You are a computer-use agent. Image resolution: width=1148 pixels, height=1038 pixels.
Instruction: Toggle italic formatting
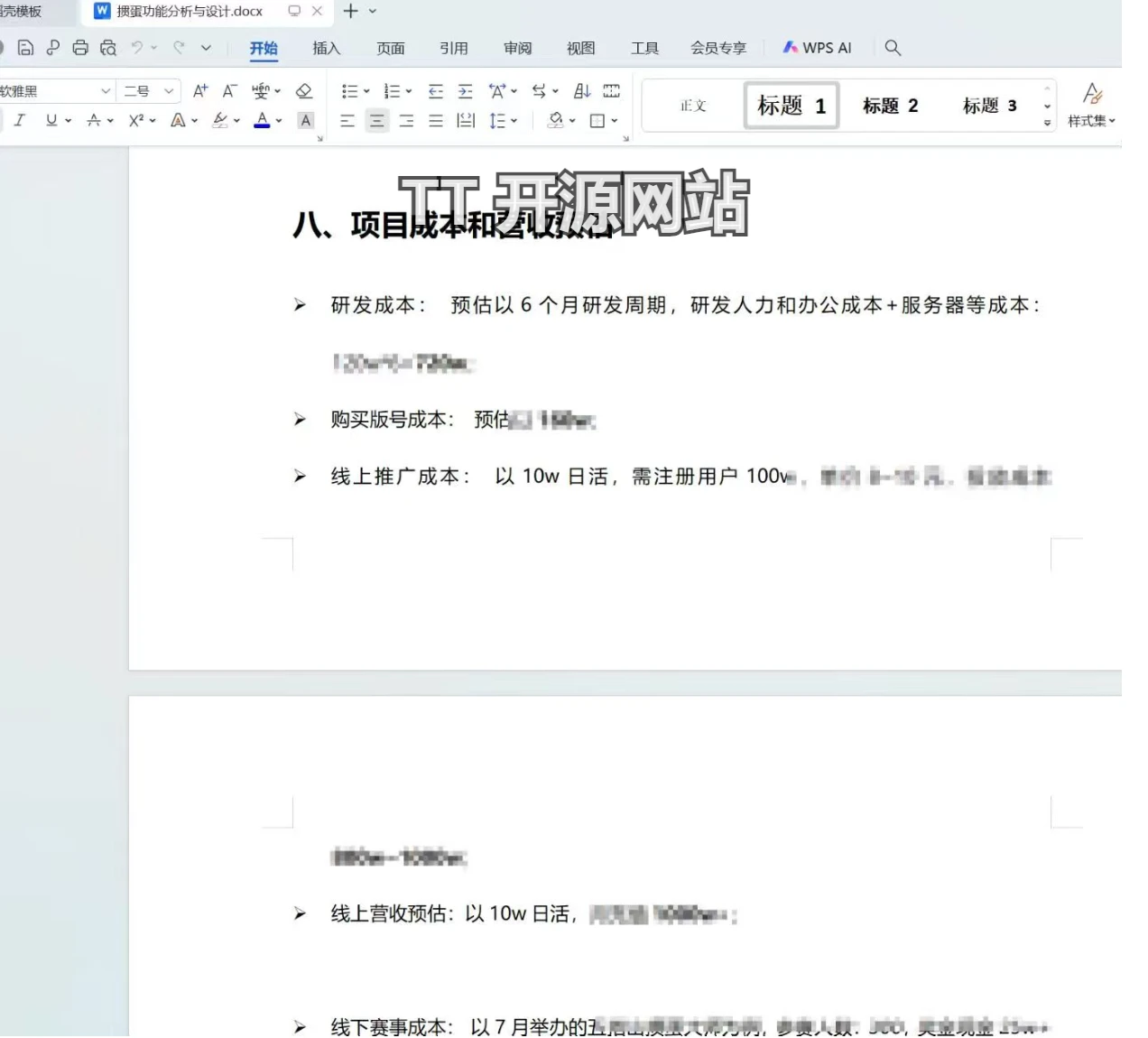(19, 120)
